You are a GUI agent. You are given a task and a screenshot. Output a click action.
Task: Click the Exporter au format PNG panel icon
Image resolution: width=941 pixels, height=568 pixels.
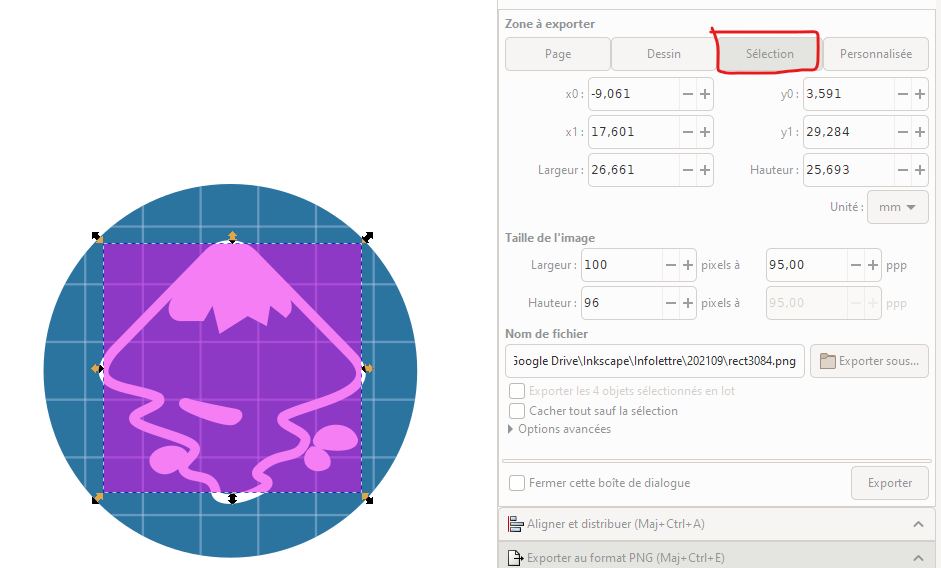click(516, 558)
